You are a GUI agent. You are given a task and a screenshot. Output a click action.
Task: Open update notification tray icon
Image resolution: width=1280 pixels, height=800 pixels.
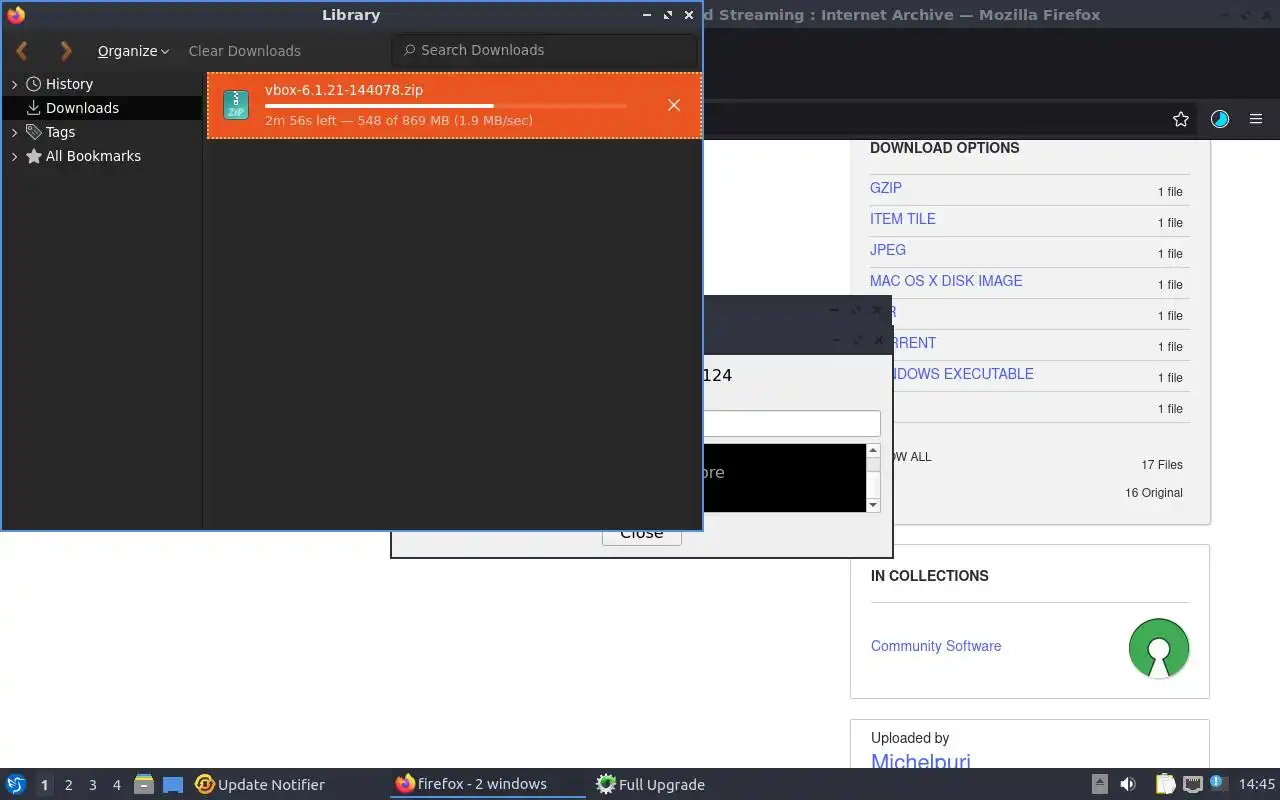[x=1218, y=783]
